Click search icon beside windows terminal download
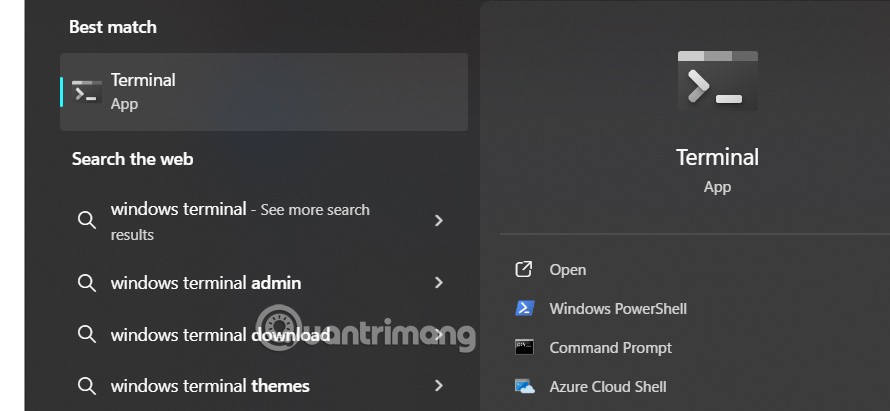The image size is (890, 411). tap(87, 335)
